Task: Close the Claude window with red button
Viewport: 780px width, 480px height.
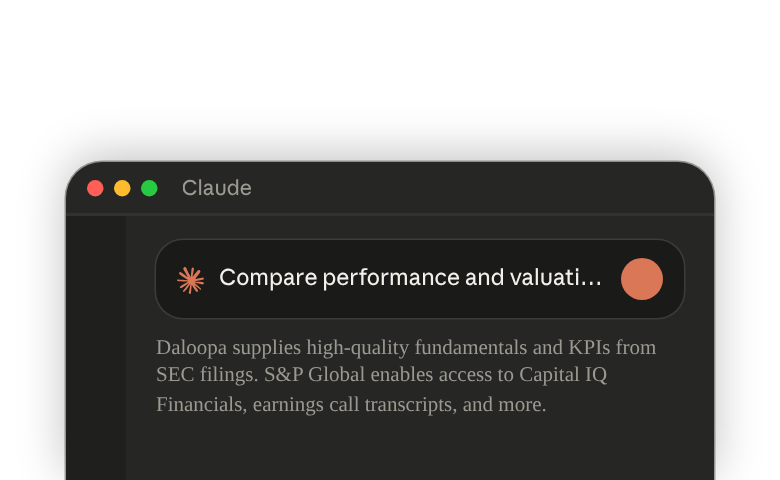Action: coord(95,189)
